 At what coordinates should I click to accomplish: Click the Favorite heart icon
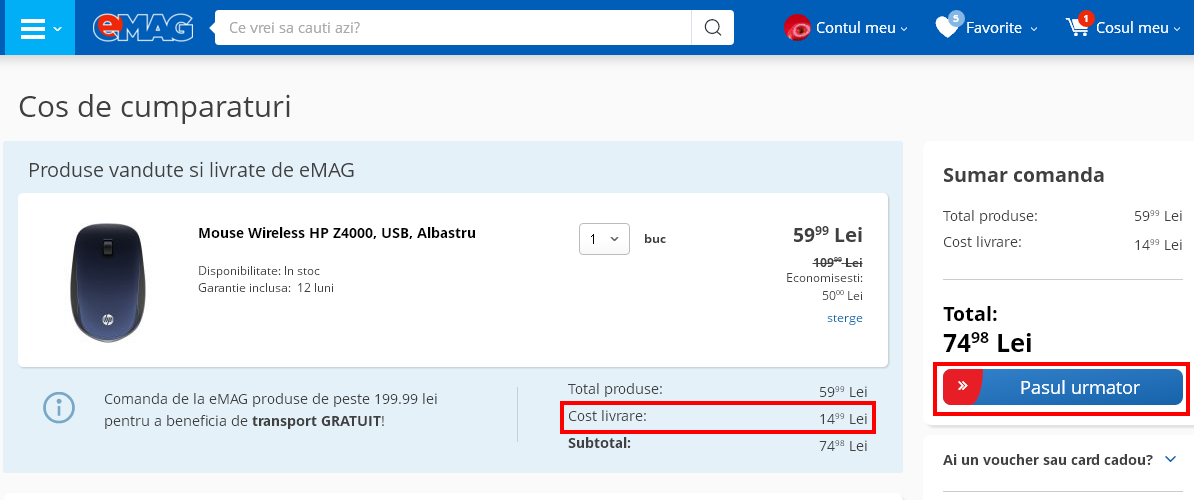947,28
